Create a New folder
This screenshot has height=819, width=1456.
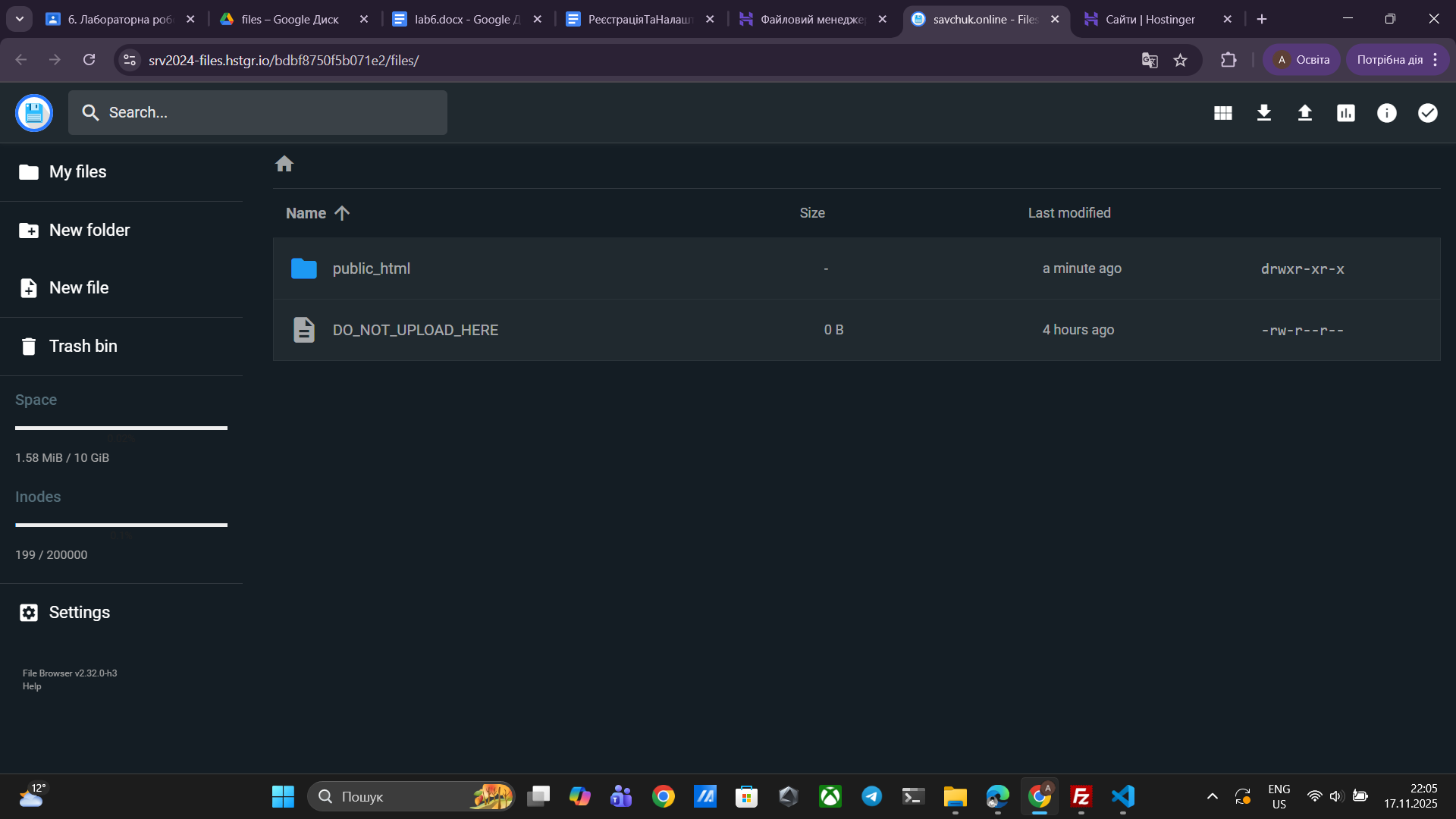pos(89,231)
